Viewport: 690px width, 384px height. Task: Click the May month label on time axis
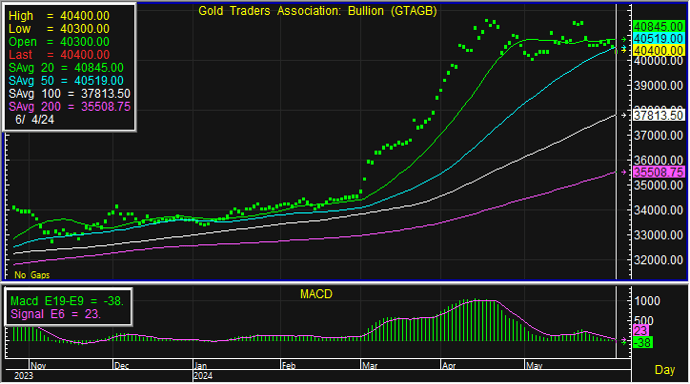[x=534, y=366]
